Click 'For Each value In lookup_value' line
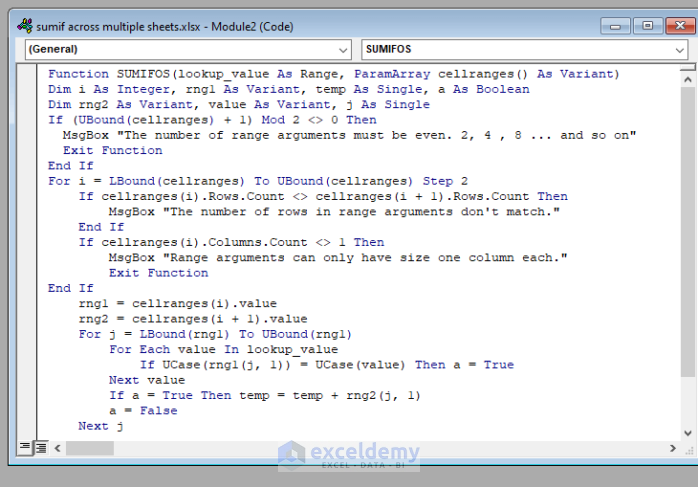Image resolution: width=698 pixels, height=487 pixels. pyautogui.click(x=223, y=349)
